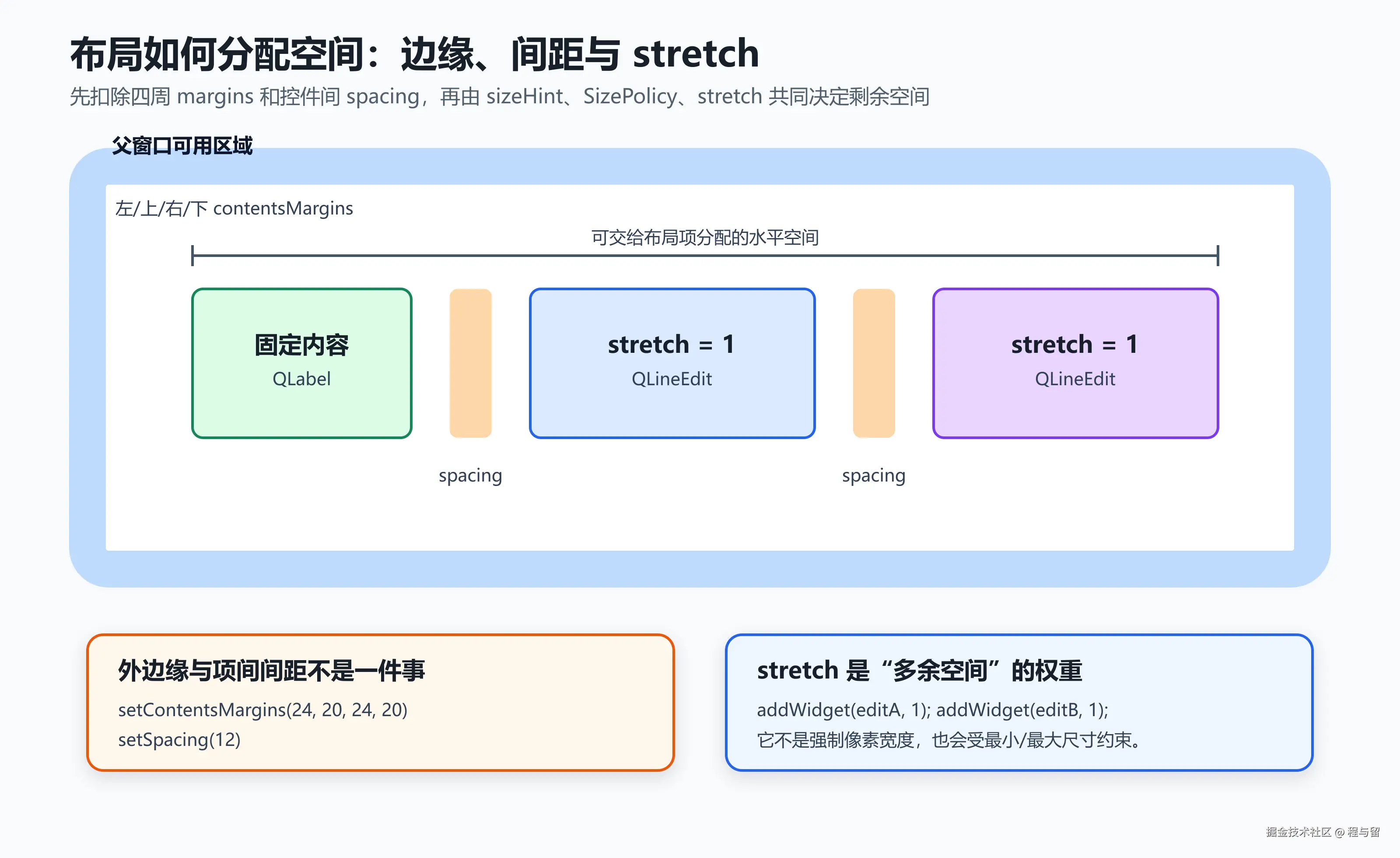Click the orange spacing bar before purple box

click(x=874, y=363)
